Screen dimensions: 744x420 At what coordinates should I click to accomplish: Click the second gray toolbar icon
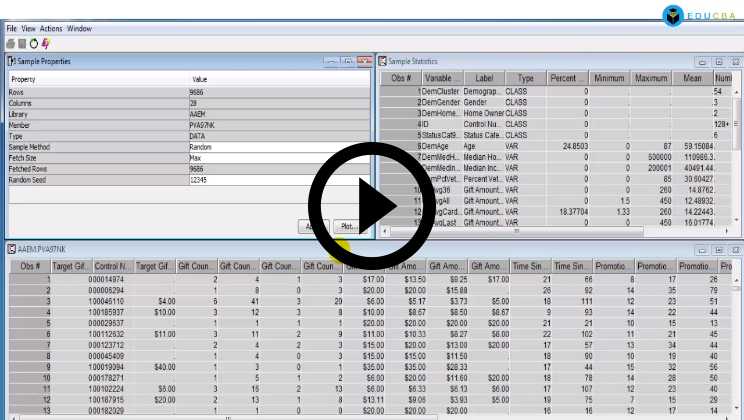(x=23, y=43)
